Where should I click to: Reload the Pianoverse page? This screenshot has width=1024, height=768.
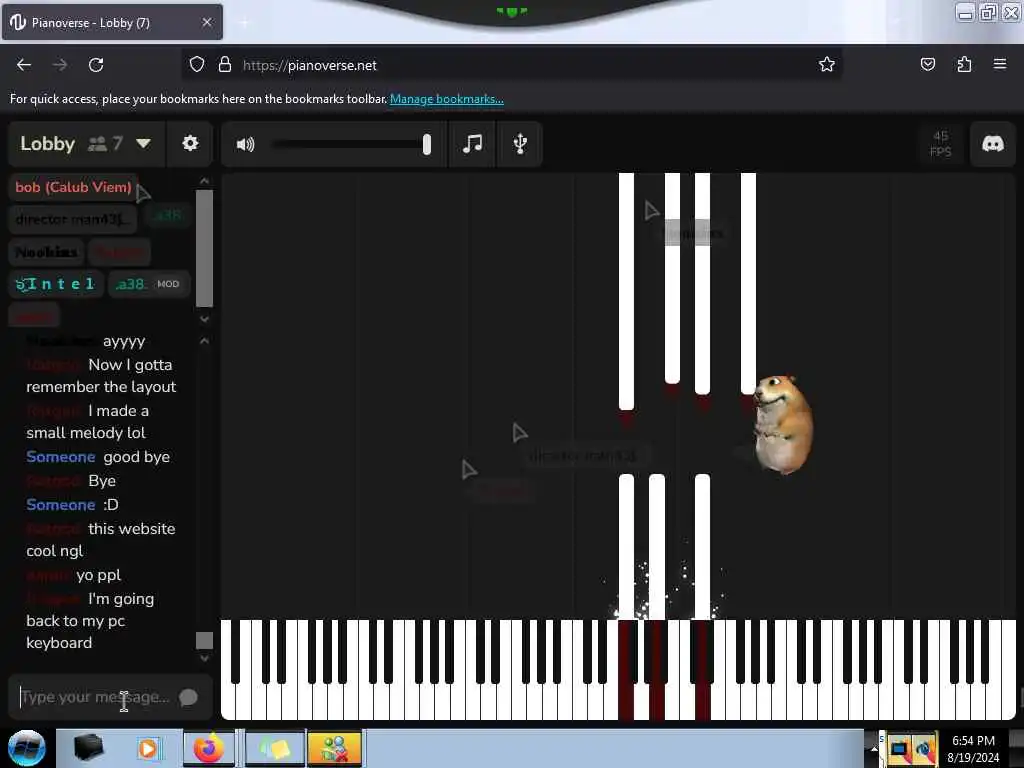click(x=96, y=65)
